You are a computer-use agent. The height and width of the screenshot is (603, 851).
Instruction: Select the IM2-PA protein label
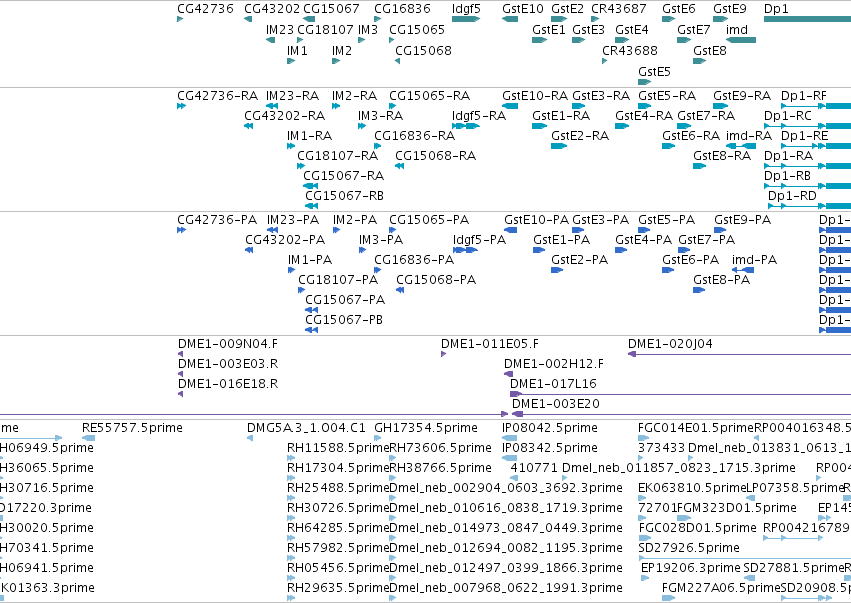355,220
